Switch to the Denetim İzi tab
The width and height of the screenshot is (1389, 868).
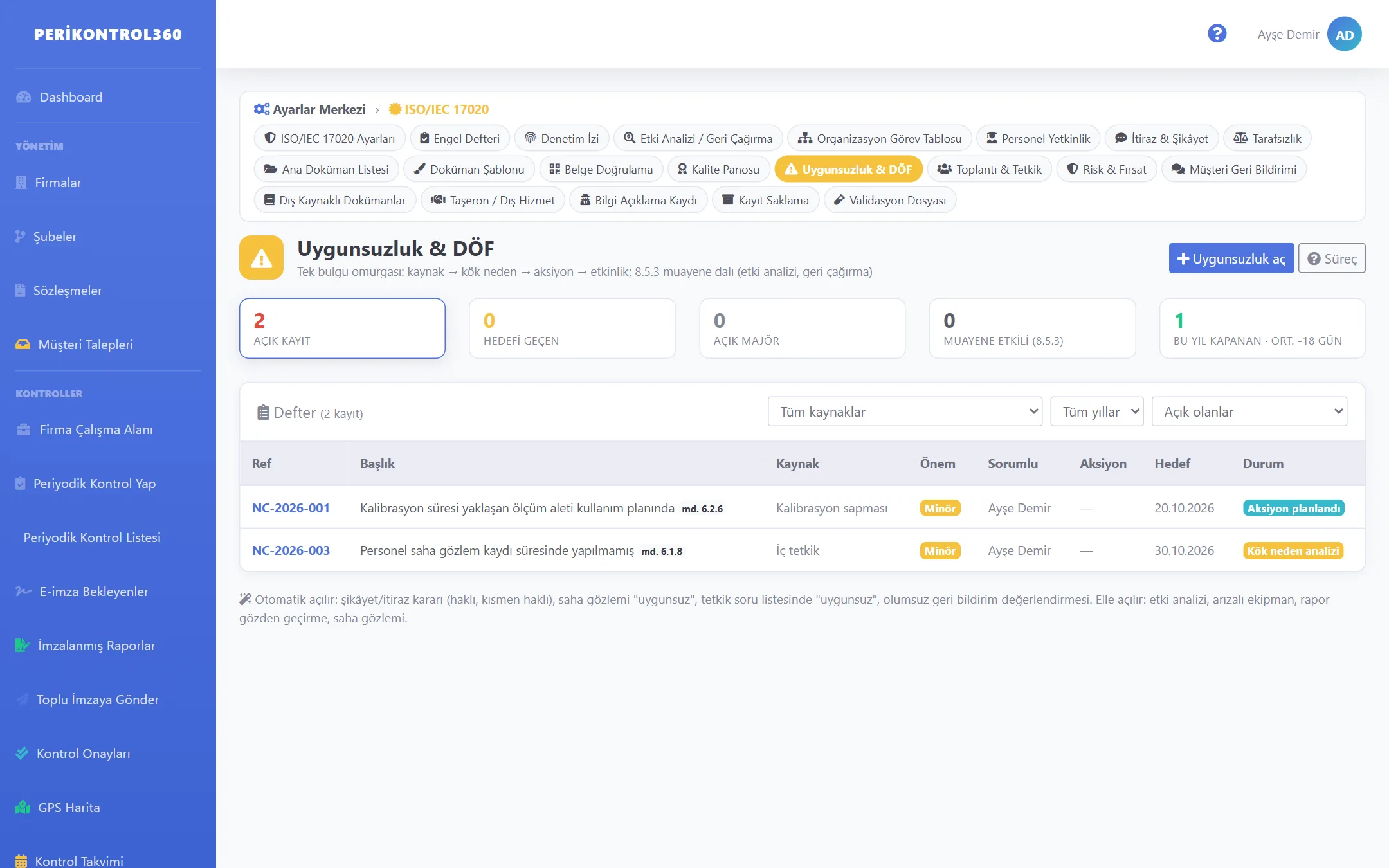click(x=561, y=138)
